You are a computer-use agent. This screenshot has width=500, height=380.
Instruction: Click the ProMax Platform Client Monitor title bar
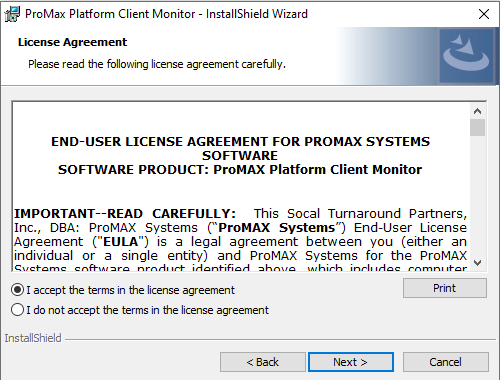(166, 14)
